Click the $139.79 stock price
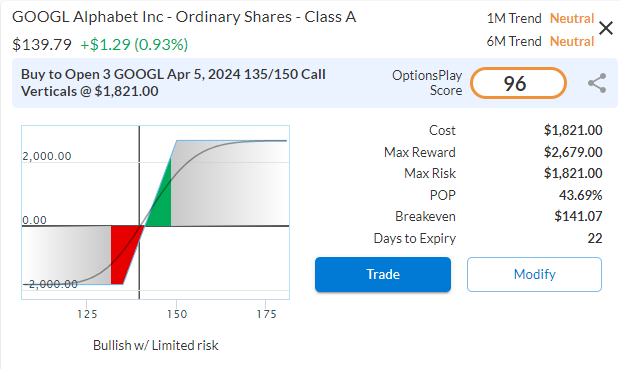Viewport: 620px width, 369px height. (42, 44)
